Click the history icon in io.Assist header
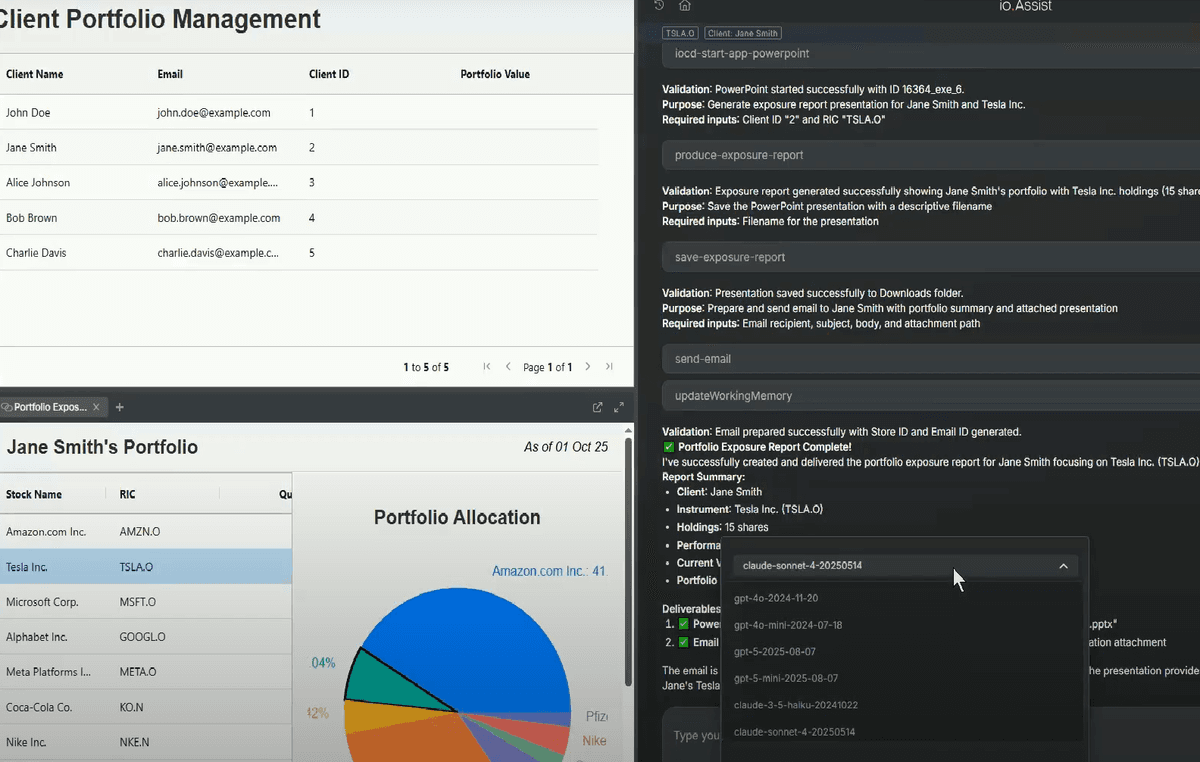 point(659,6)
